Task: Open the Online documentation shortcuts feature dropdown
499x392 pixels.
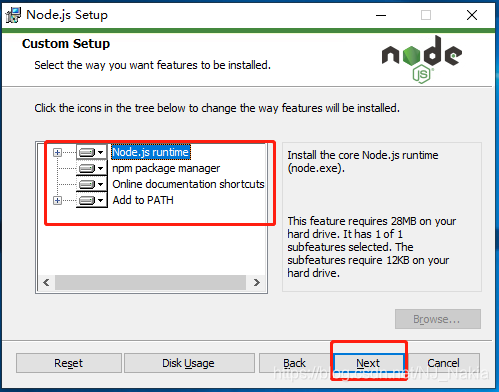Action: click(x=92, y=184)
